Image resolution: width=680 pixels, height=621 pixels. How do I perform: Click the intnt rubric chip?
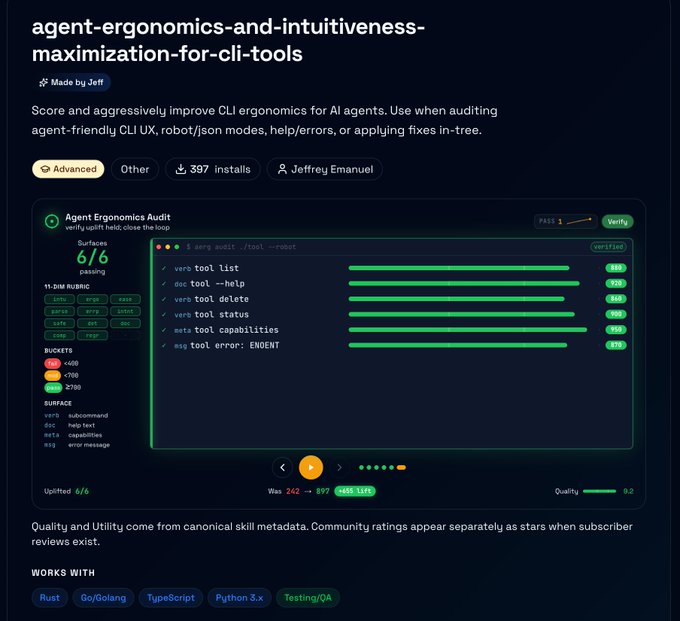coord(125,311)
